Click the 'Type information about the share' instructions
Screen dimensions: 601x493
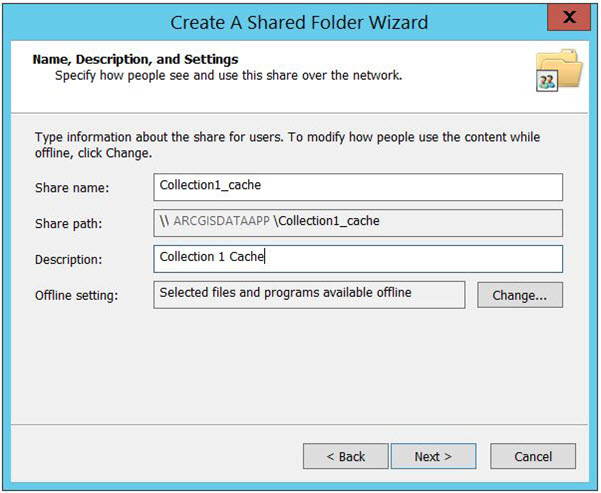(287, 145)
